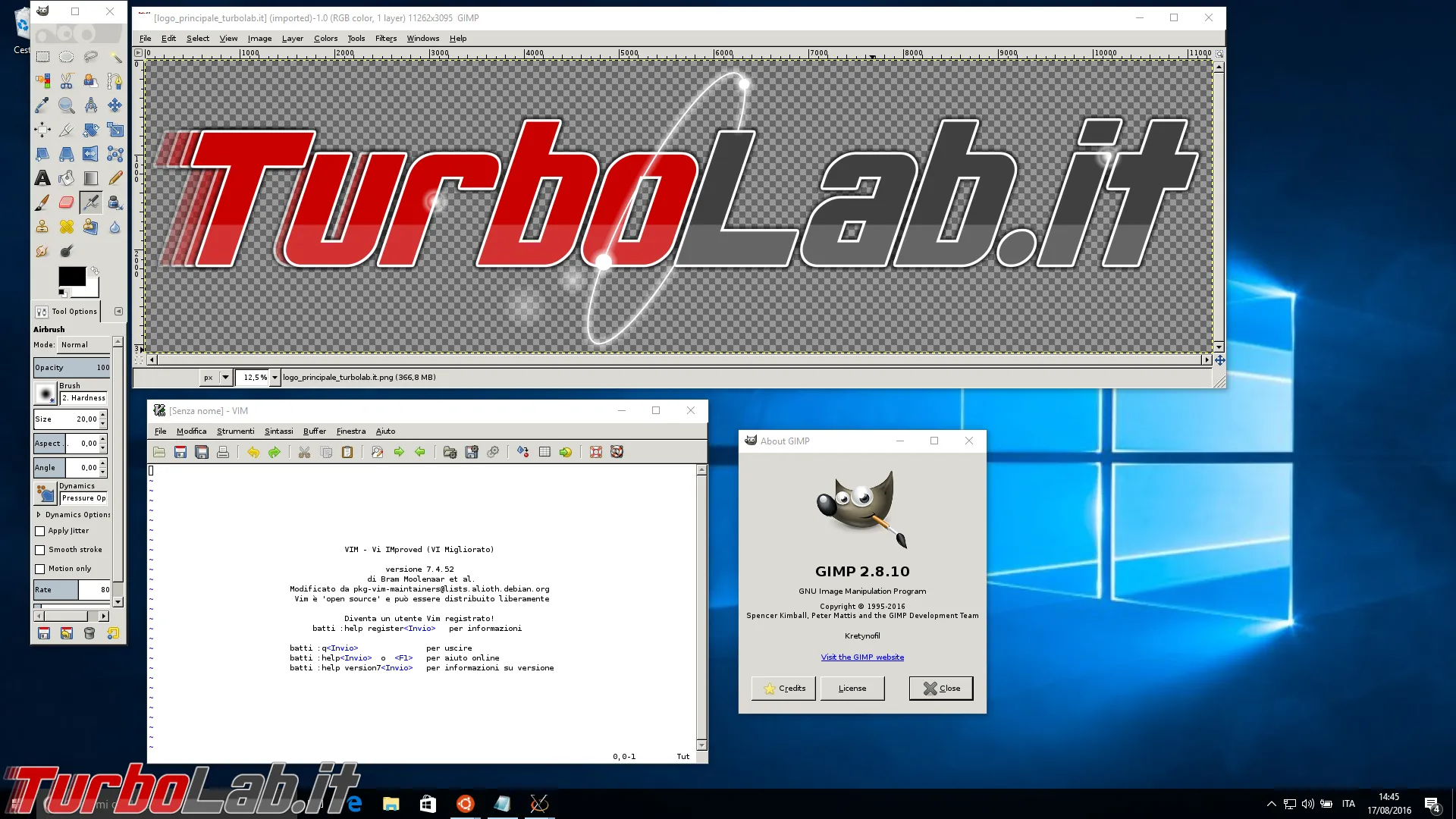The image size is (1456, 819).
Task: Select the Ellipse Select tool
Action: coord(67,57)
